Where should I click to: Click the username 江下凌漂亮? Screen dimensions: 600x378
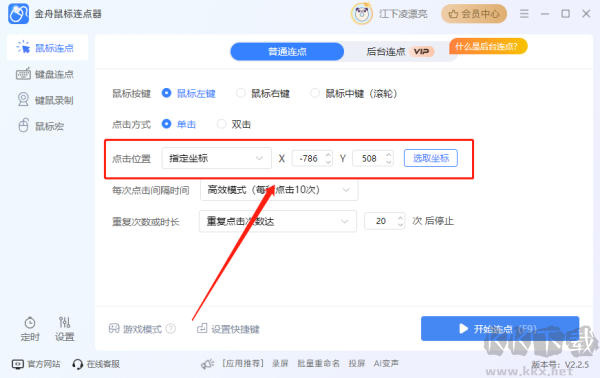pyautogui.click(x=403, y=14)
